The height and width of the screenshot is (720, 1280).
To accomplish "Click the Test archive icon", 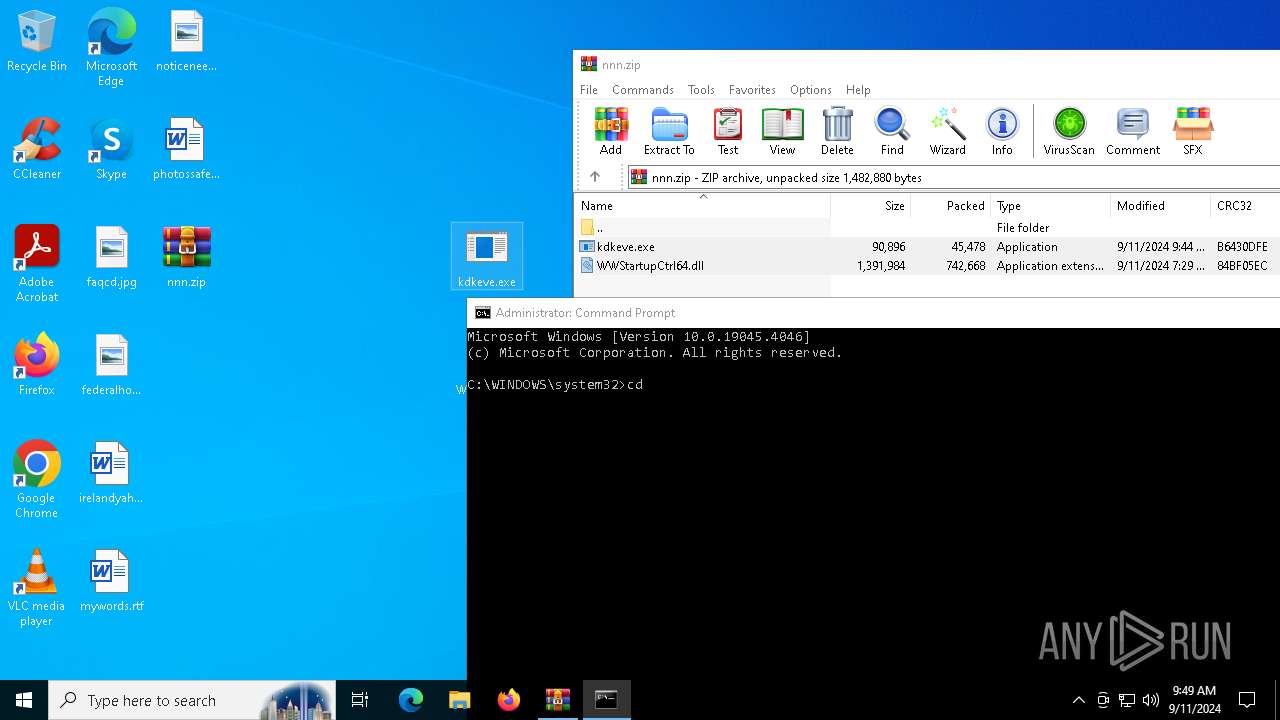I will 728,131.
